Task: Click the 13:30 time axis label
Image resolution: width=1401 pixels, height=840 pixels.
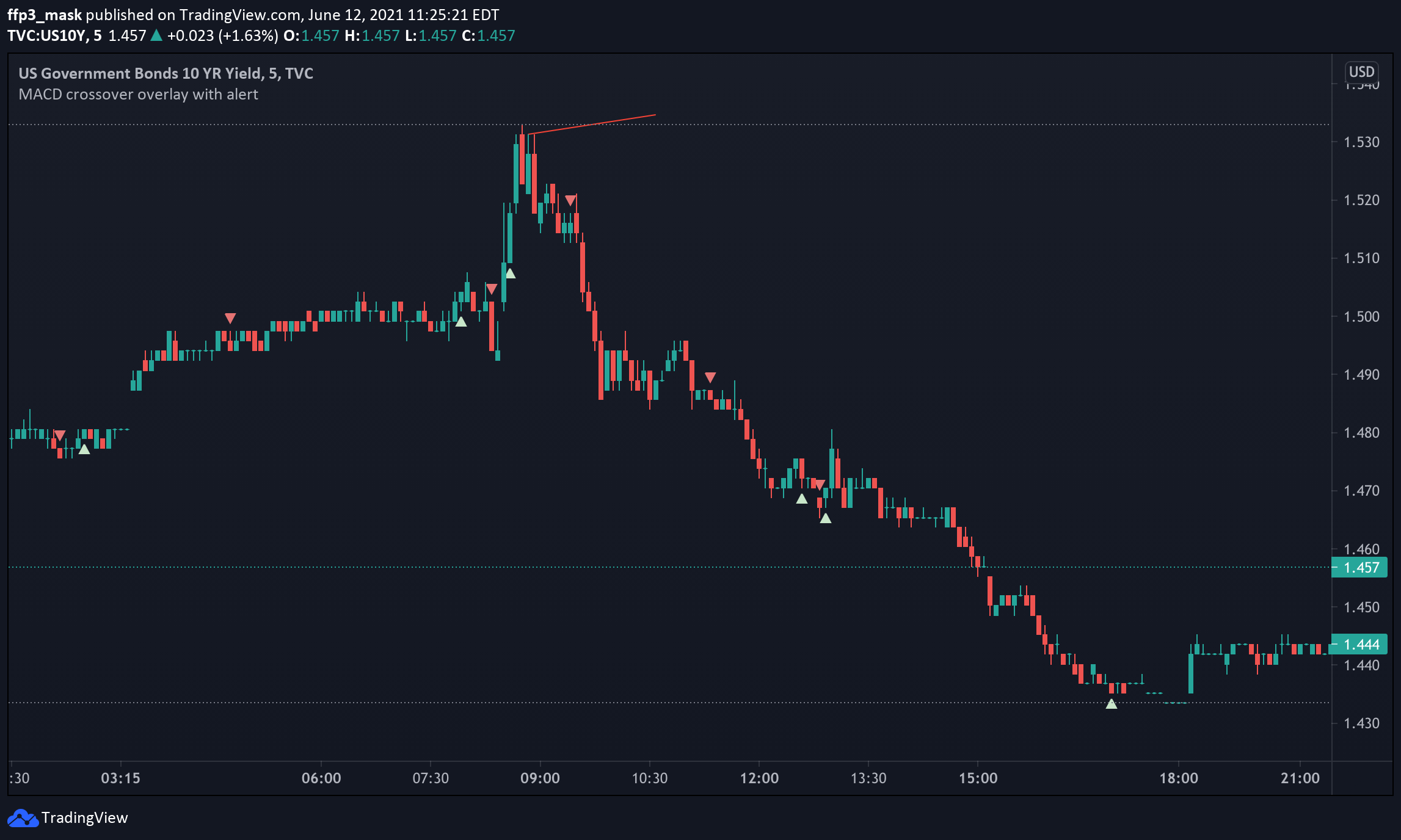Action: pyautogui.click(x=868, y=778)
